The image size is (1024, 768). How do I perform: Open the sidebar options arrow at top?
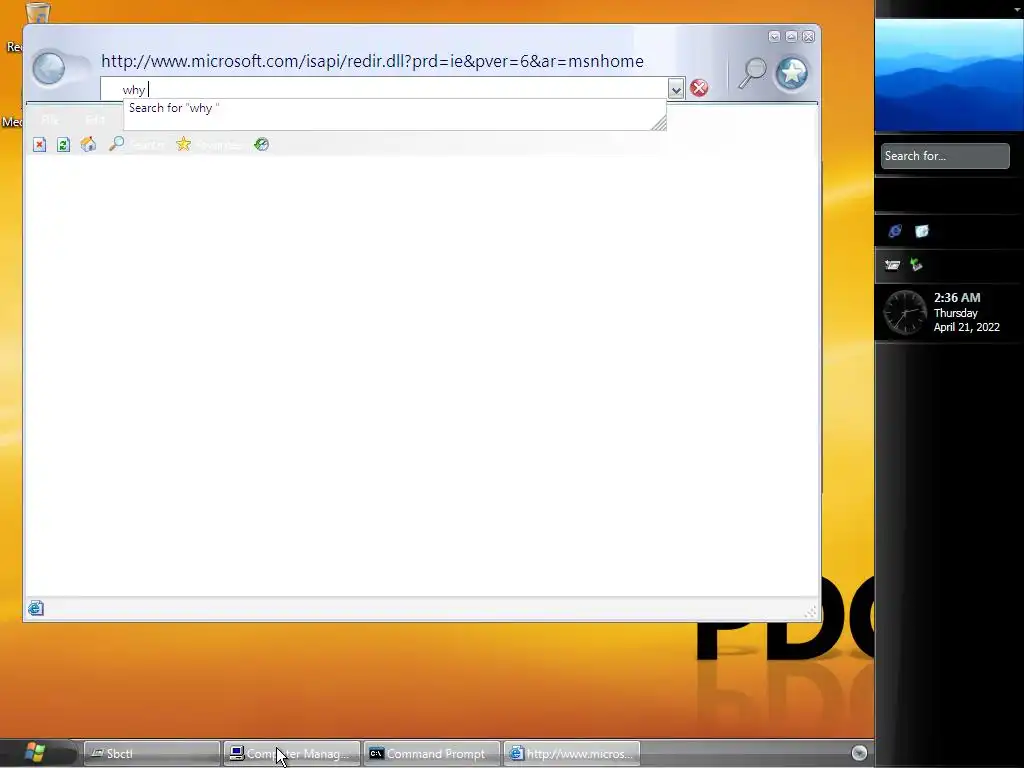coord(1017,9)
